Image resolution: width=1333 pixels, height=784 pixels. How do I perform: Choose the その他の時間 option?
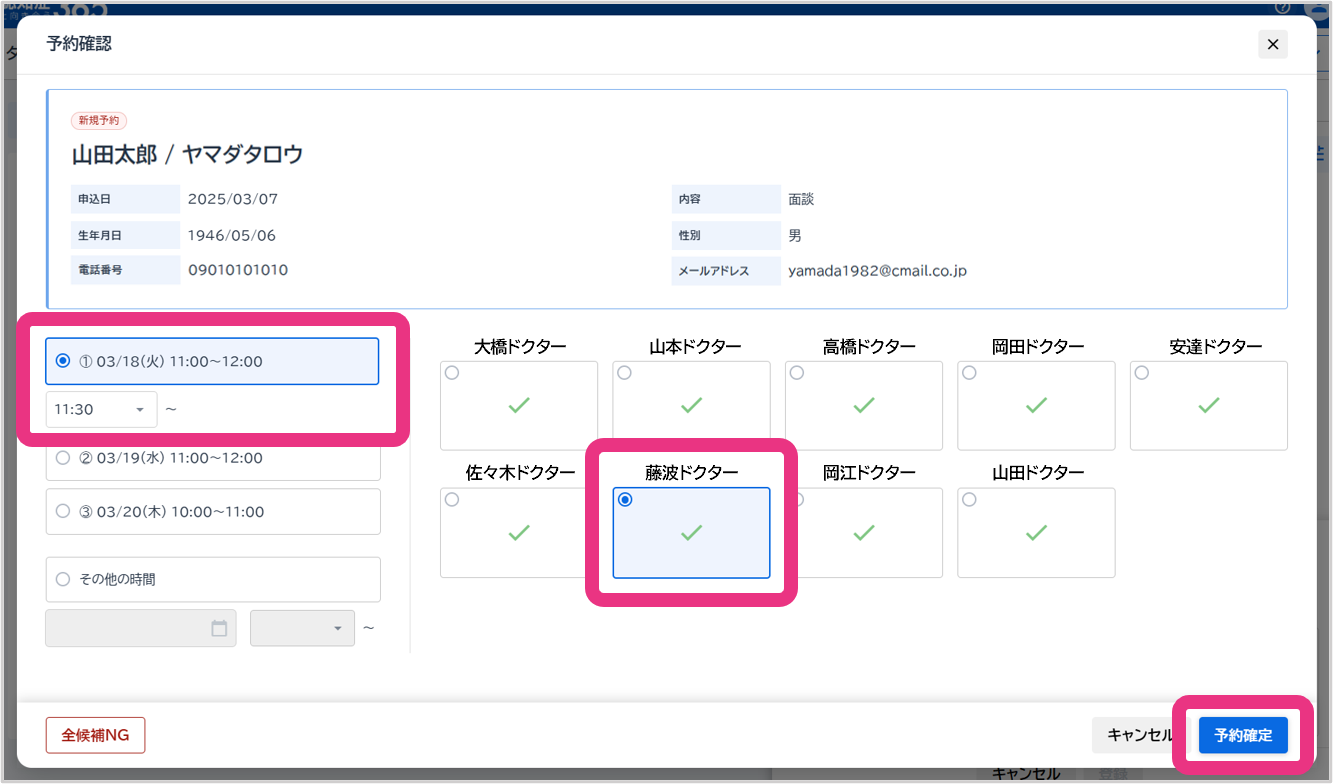tap(63, 579)
